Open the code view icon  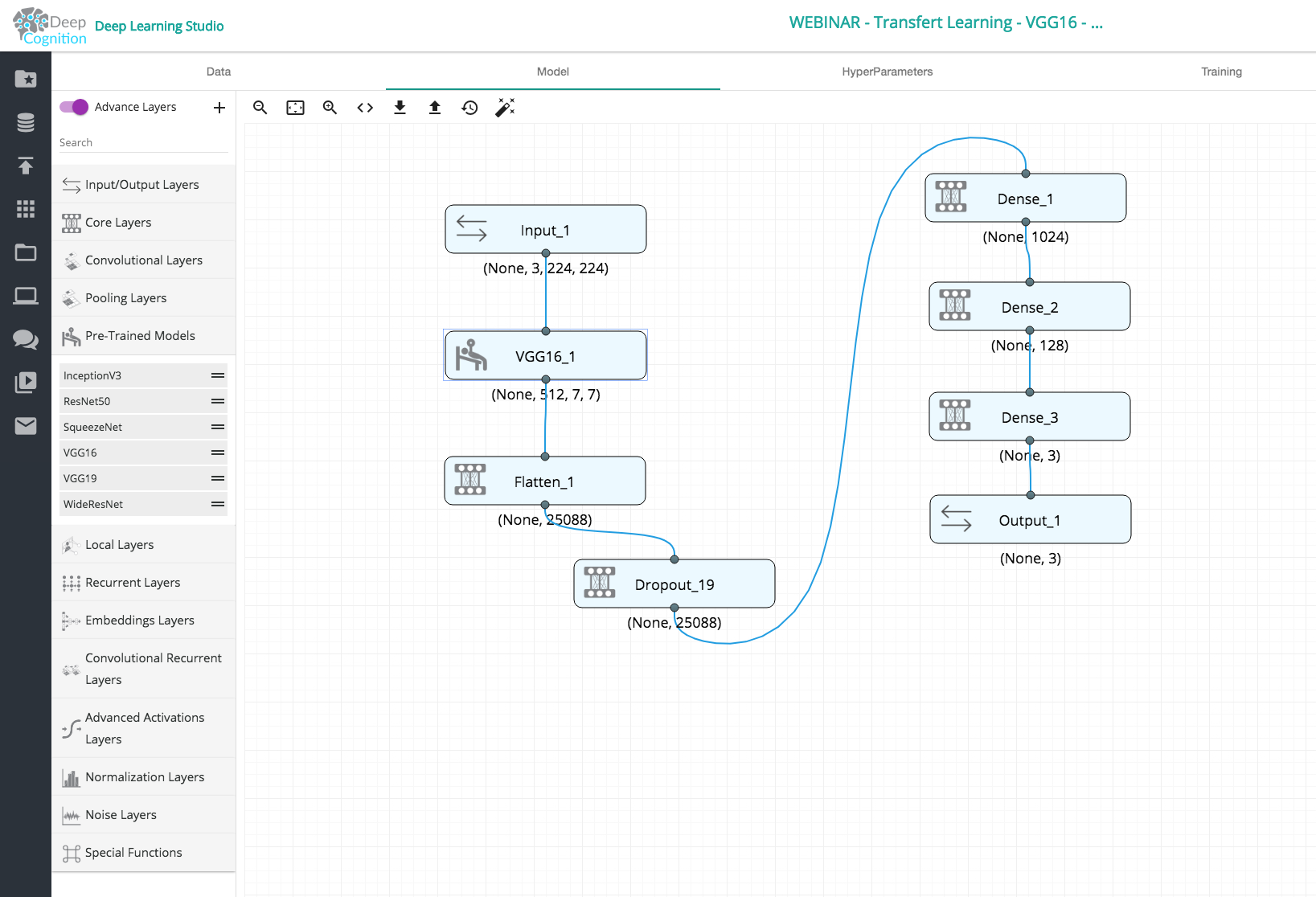coord(365,108)
